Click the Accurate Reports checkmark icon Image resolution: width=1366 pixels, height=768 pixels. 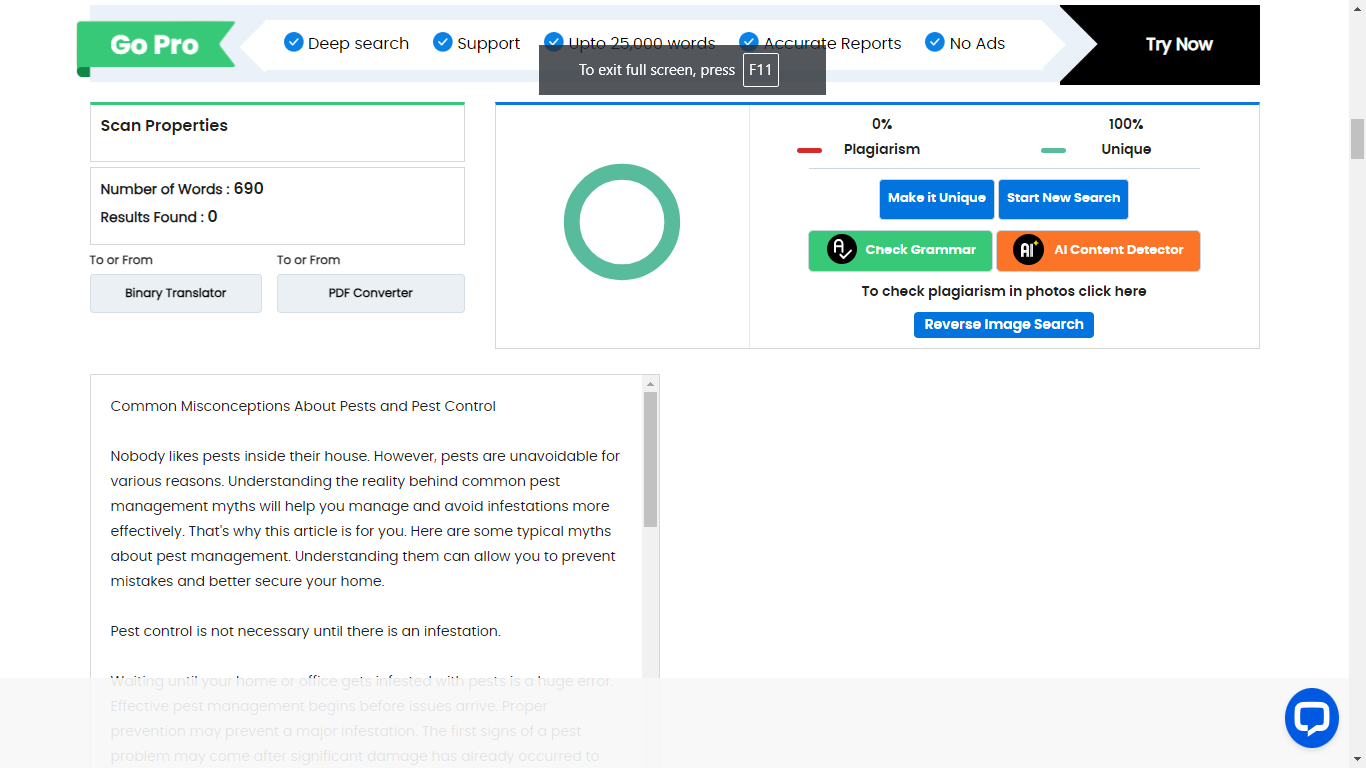tap(749, 42)
